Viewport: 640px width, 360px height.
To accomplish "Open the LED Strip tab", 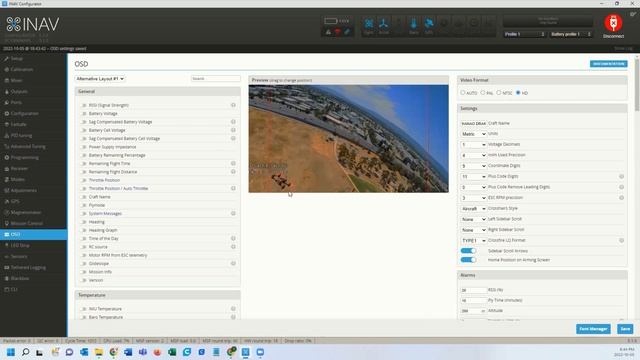I will (33, 245).
